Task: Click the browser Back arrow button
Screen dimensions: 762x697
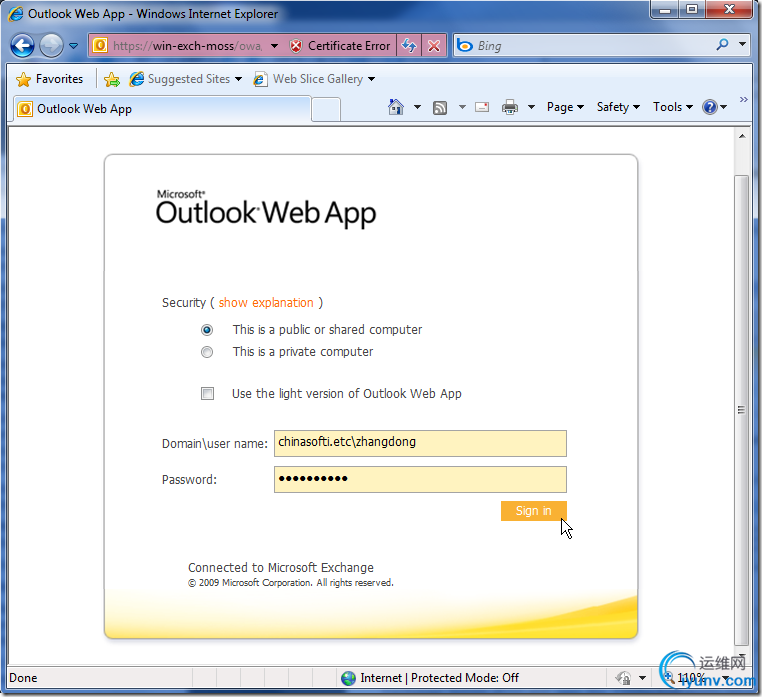Action: (22, 46)
